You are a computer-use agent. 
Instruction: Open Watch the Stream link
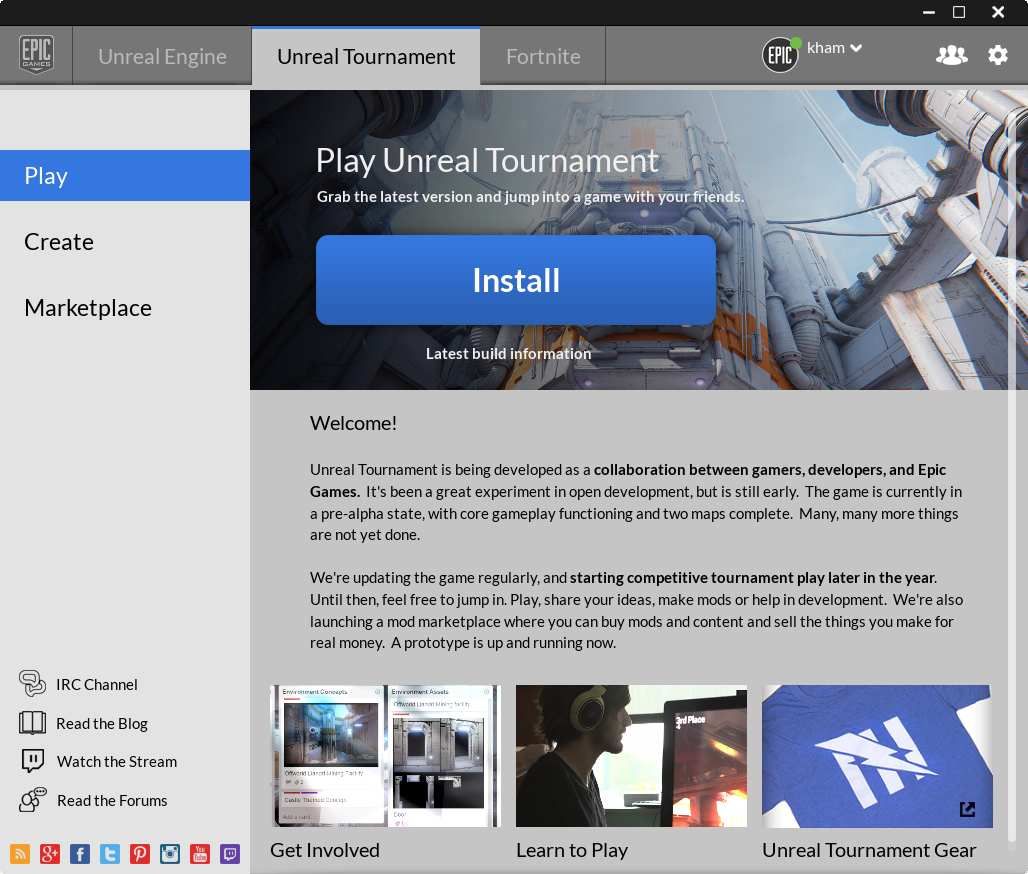pyautogui.click(x=98, y=761)
